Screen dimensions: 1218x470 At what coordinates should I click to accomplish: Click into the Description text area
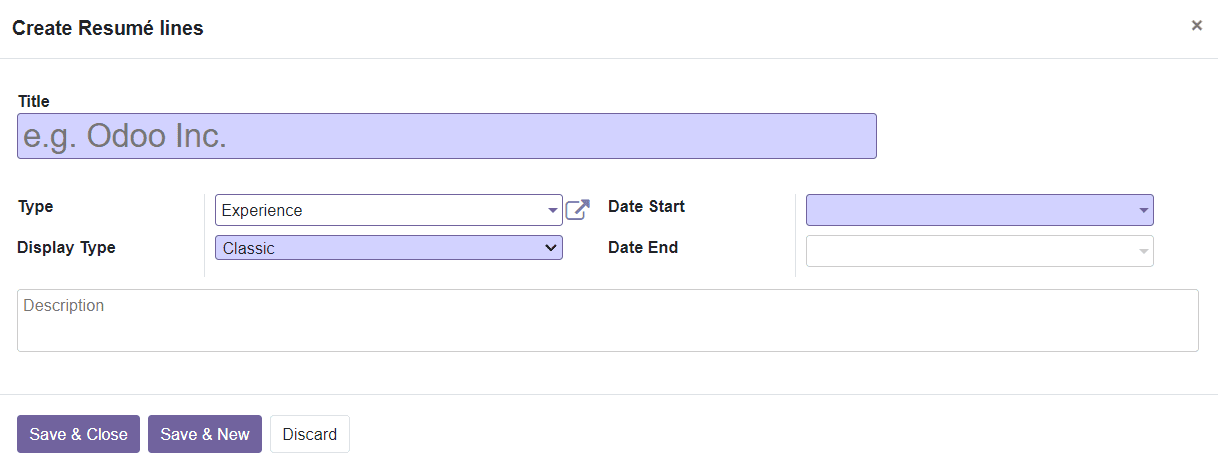608,320
